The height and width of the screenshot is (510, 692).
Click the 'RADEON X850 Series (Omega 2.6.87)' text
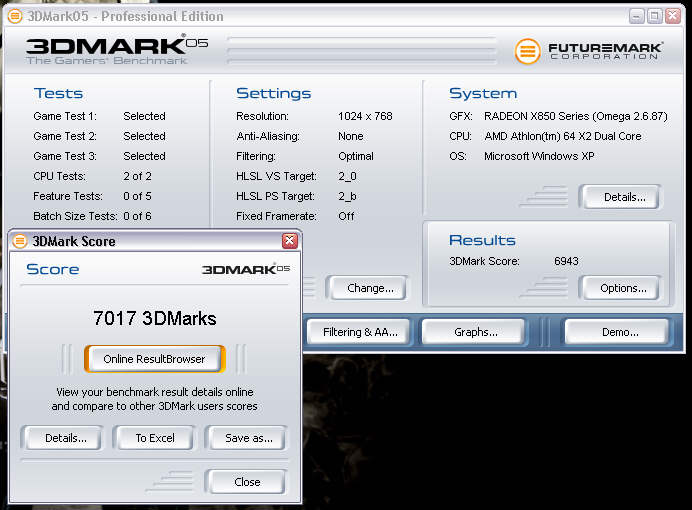pos(575,116)
